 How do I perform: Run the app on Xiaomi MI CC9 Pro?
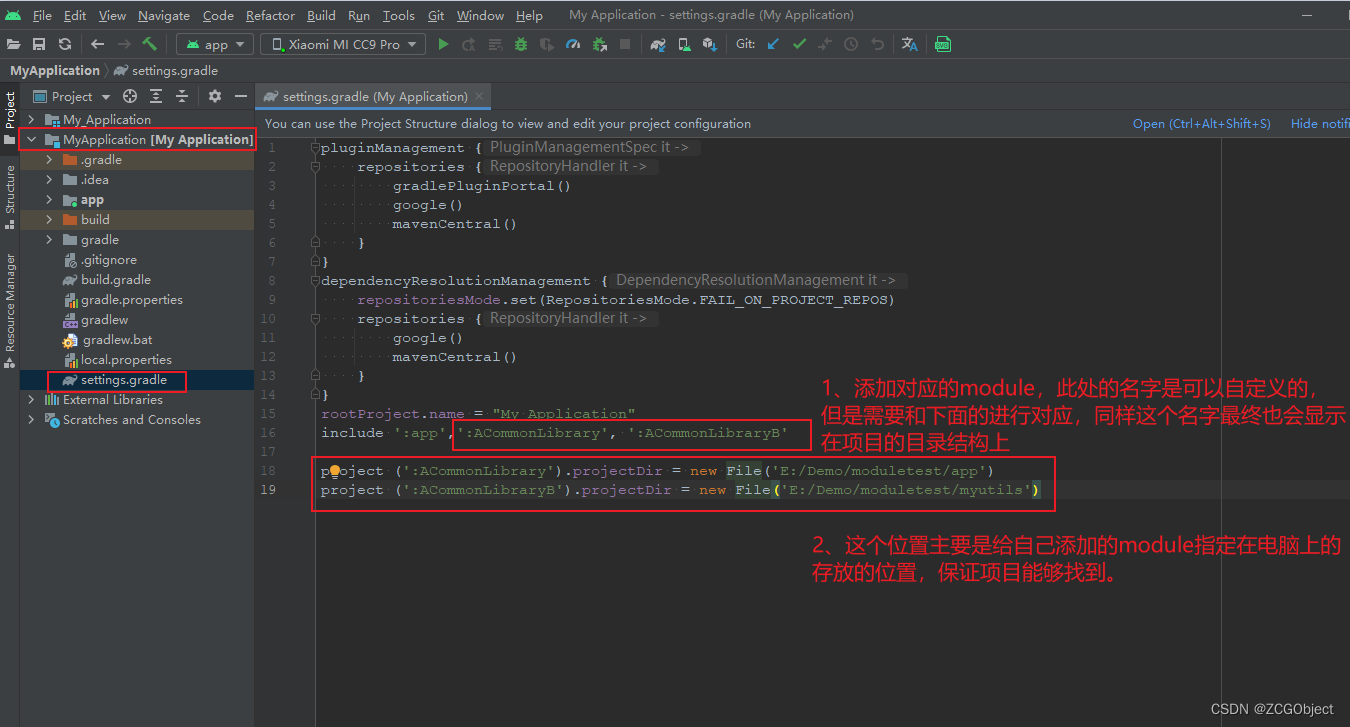(443, 44)
